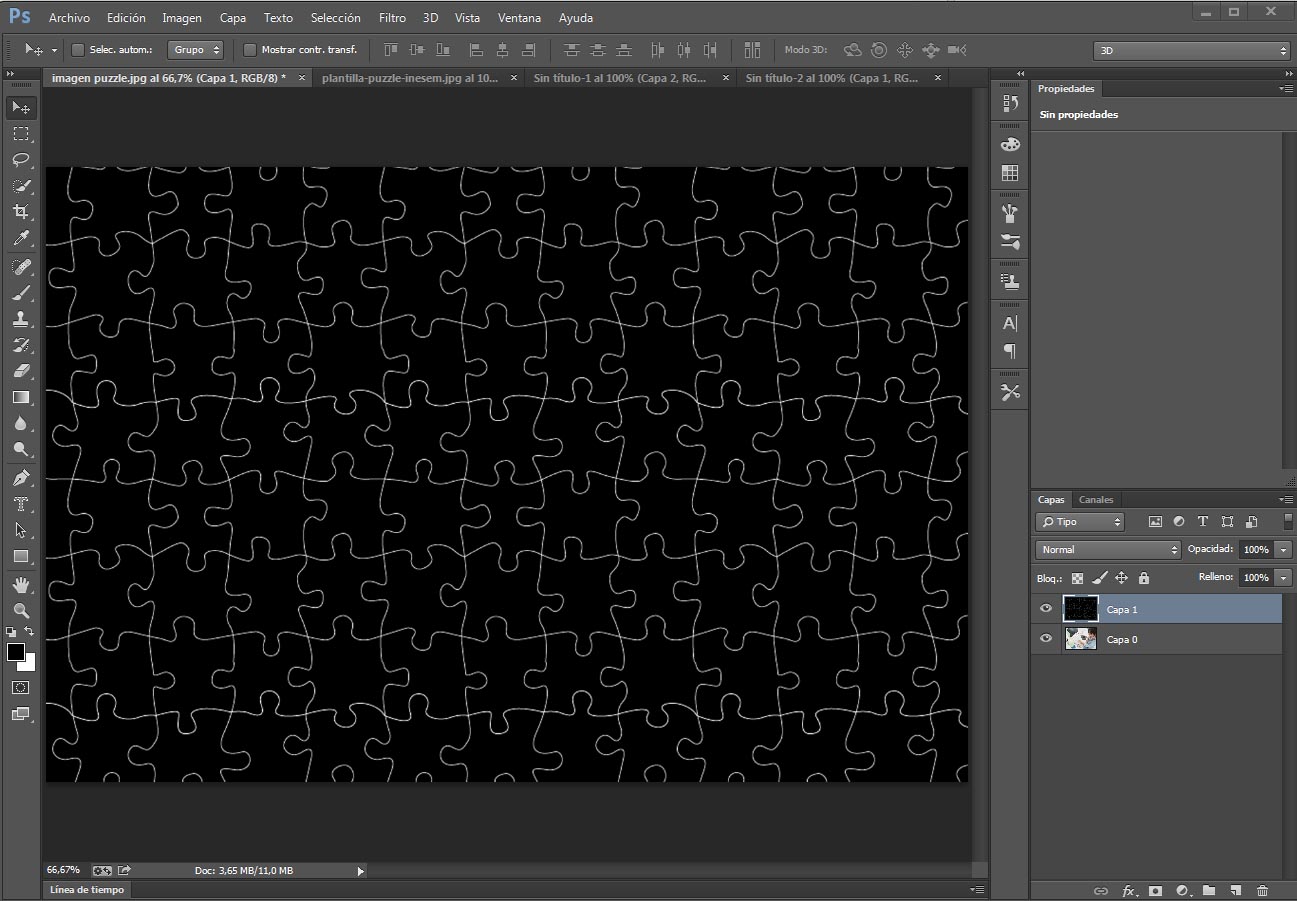Toggle visibility of Capa 1

point(1045,609)
